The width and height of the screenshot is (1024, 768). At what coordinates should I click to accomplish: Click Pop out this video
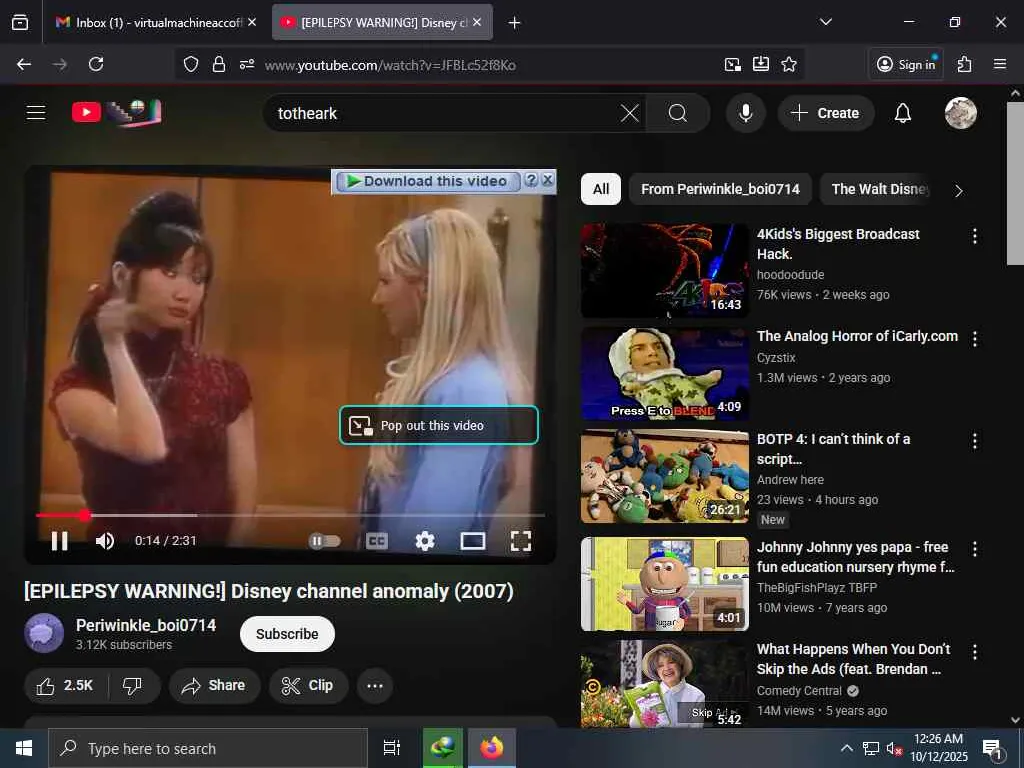click(x=438, y=425)
